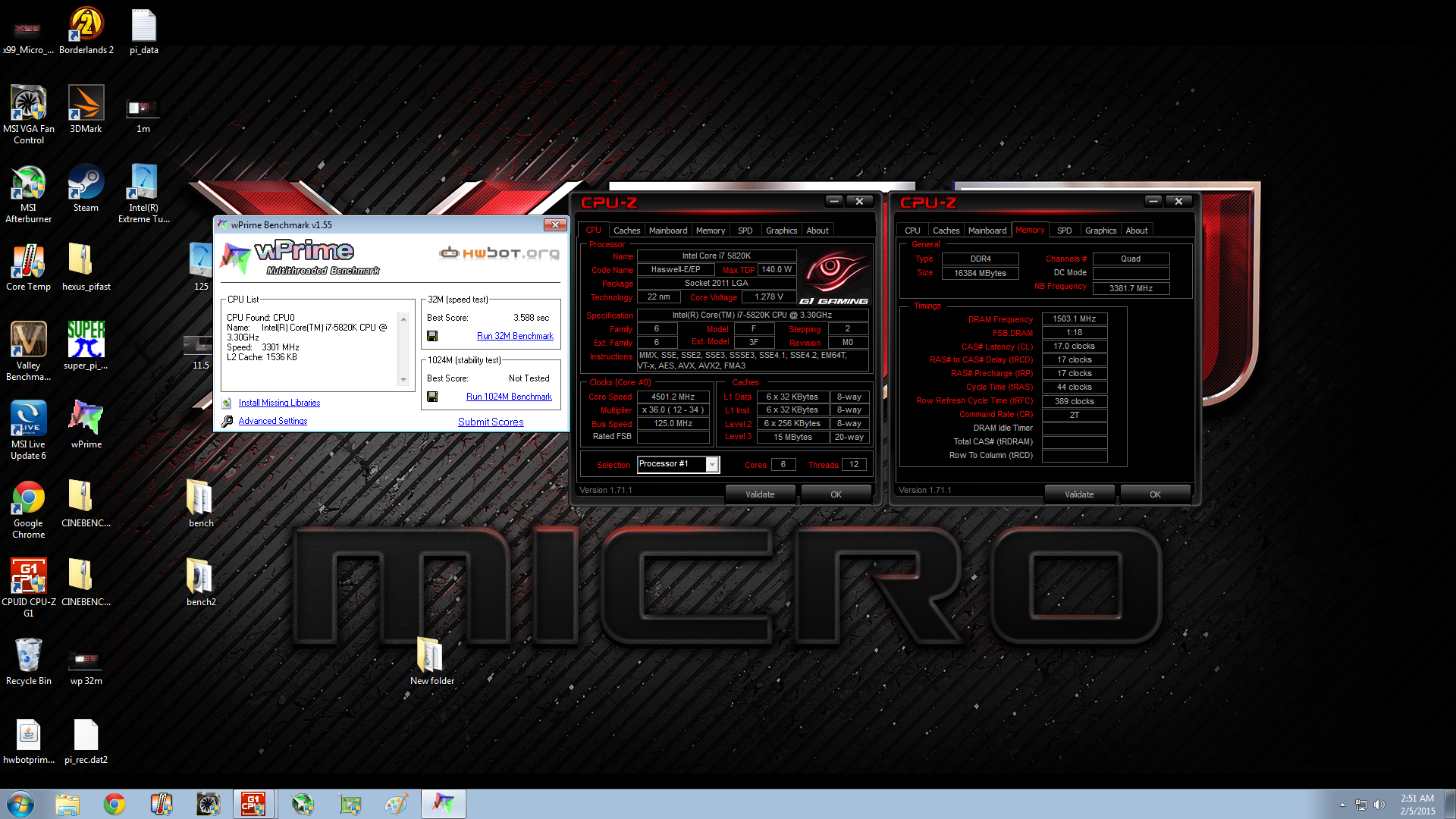Launch Google Chrome desktop shortcut
1456x819 pixels.
click(x=28, y=509)
